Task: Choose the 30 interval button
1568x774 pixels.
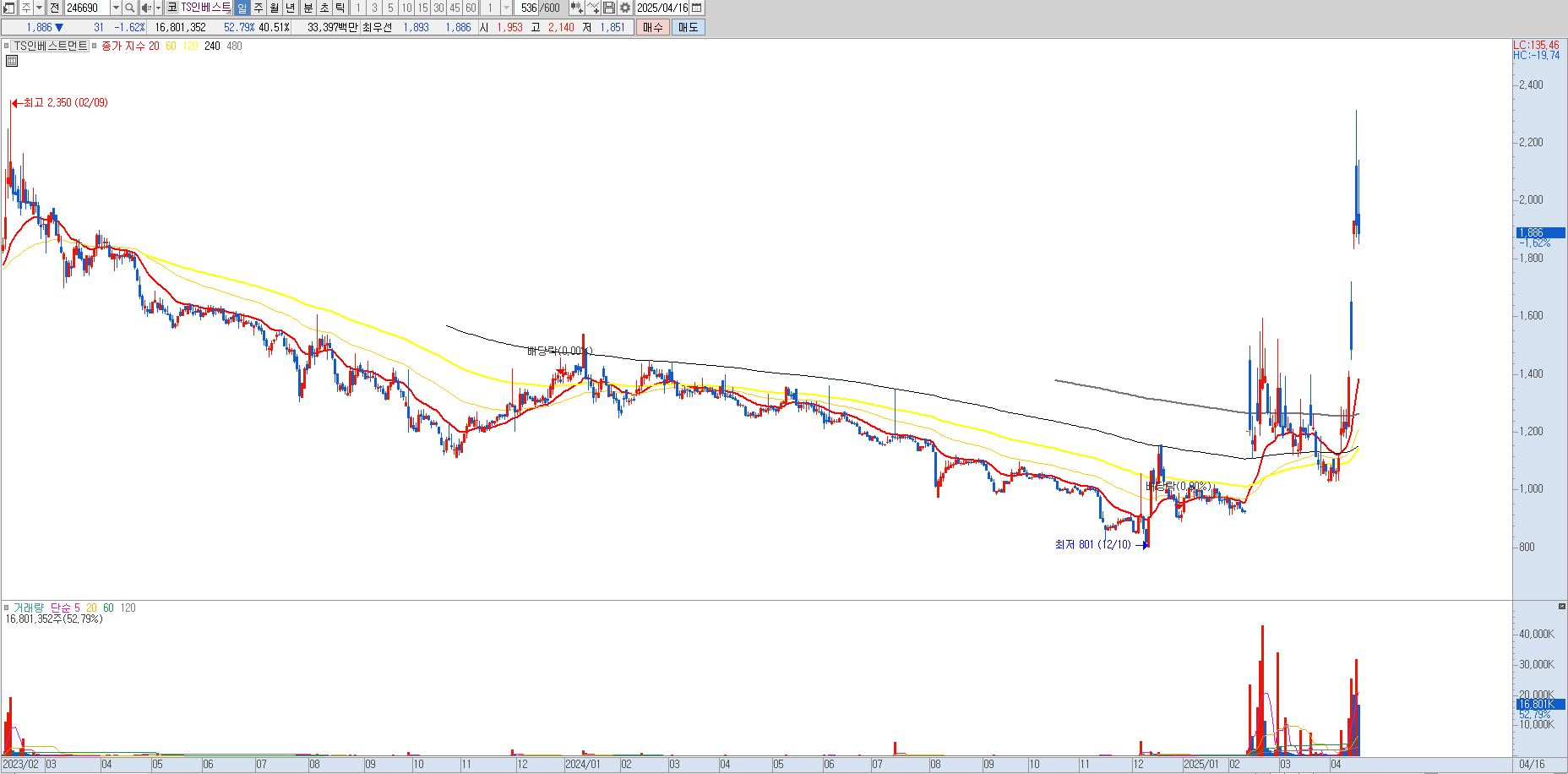Action: (x=438, y=8)
